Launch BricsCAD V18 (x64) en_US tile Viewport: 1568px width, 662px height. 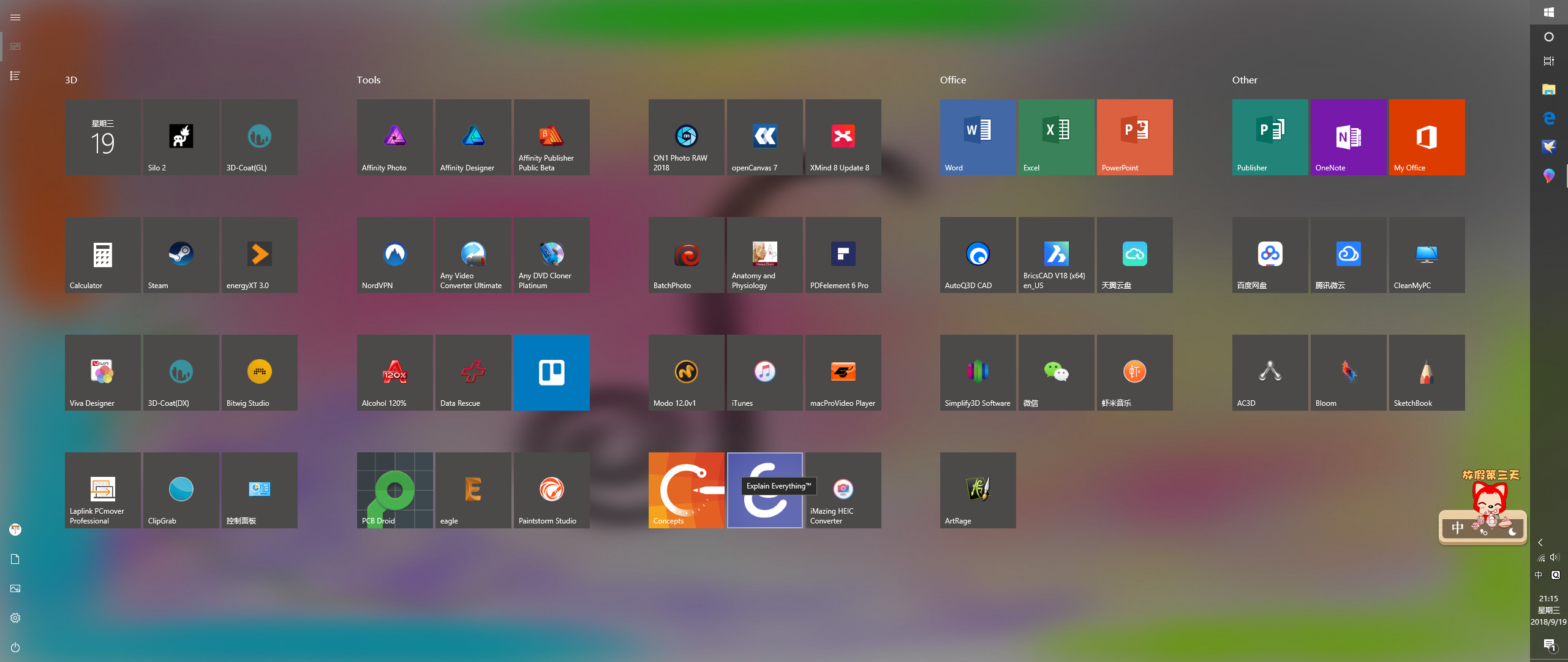coord(1057,255)
